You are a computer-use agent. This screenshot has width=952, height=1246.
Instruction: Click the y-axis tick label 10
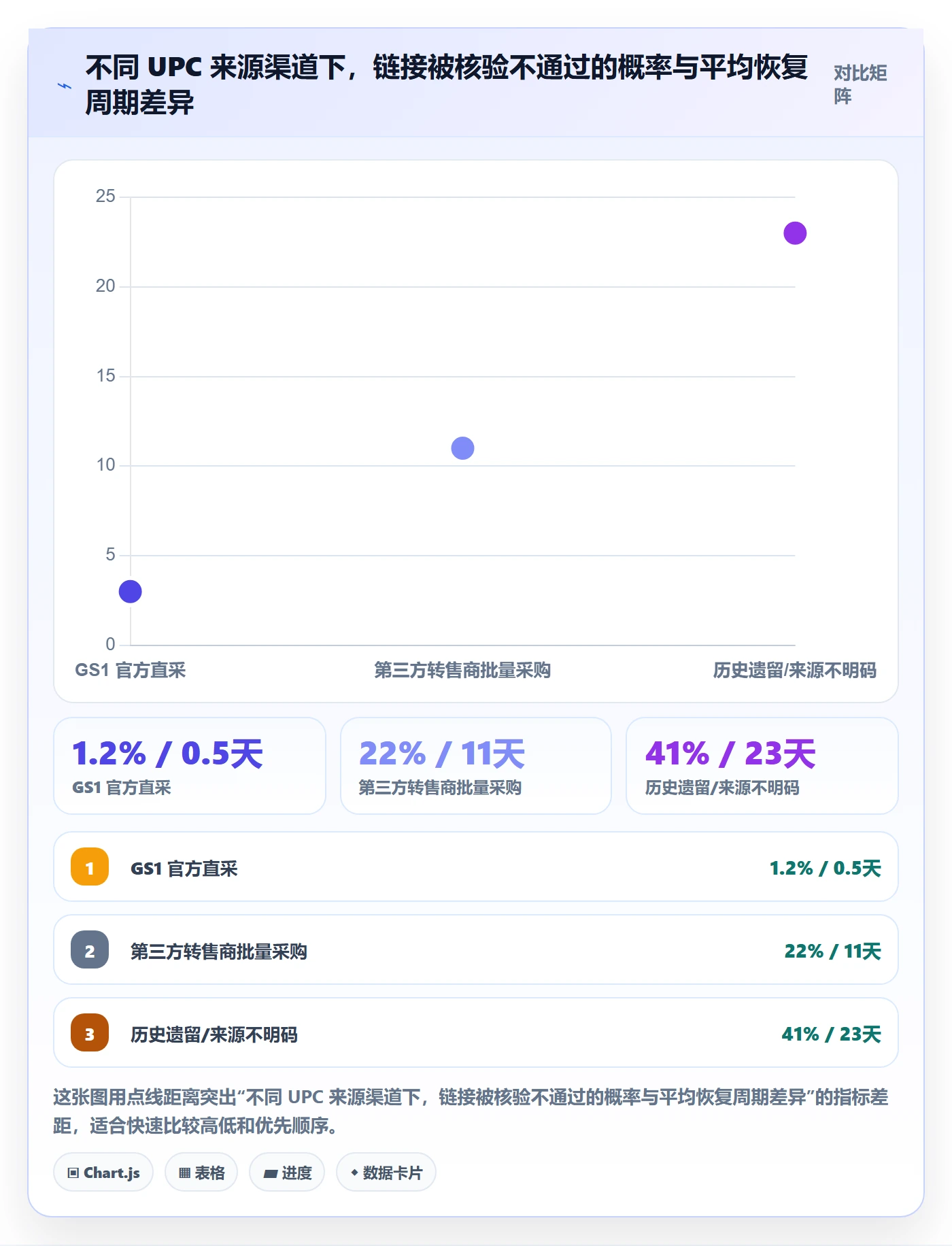[105, 465]
